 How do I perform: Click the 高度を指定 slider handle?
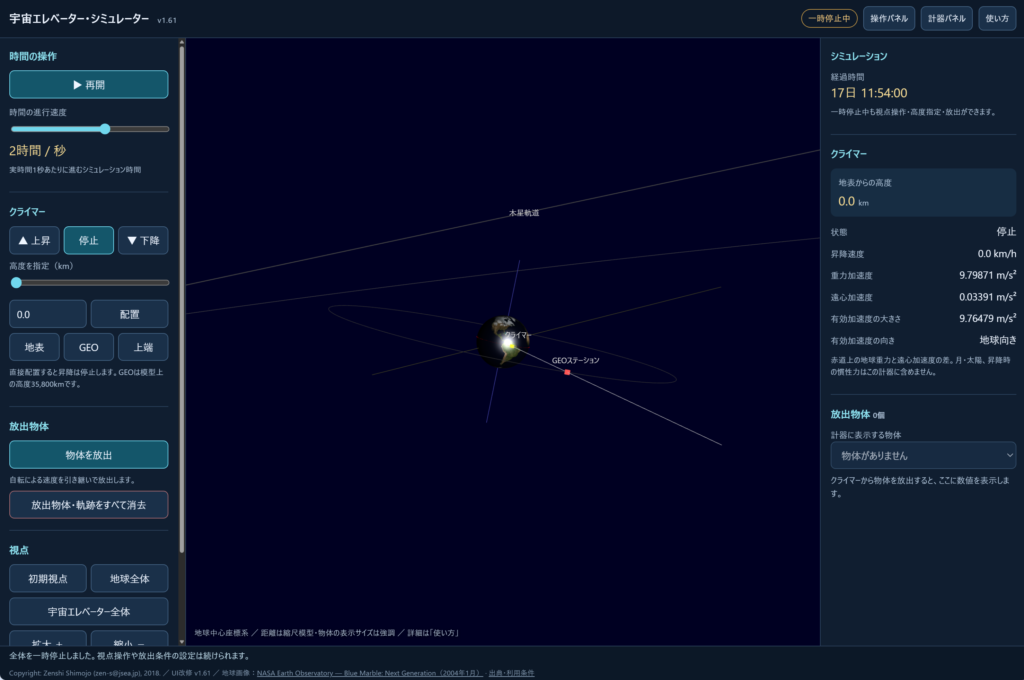(x=16, y=283)
